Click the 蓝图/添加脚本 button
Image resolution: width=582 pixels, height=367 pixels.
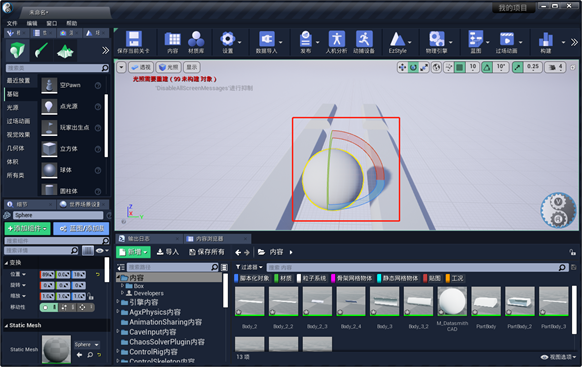(x=81, y=229)
